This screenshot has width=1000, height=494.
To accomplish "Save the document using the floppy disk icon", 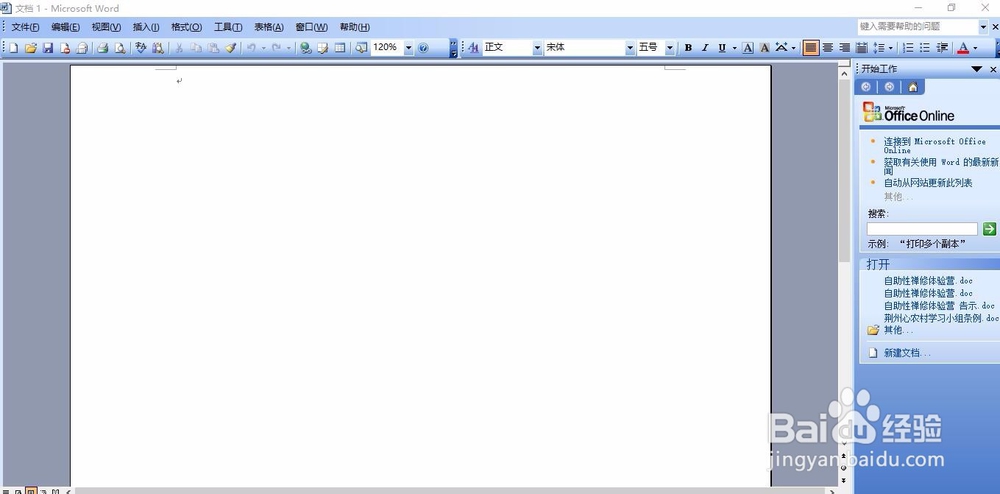I will pos(47,48).
